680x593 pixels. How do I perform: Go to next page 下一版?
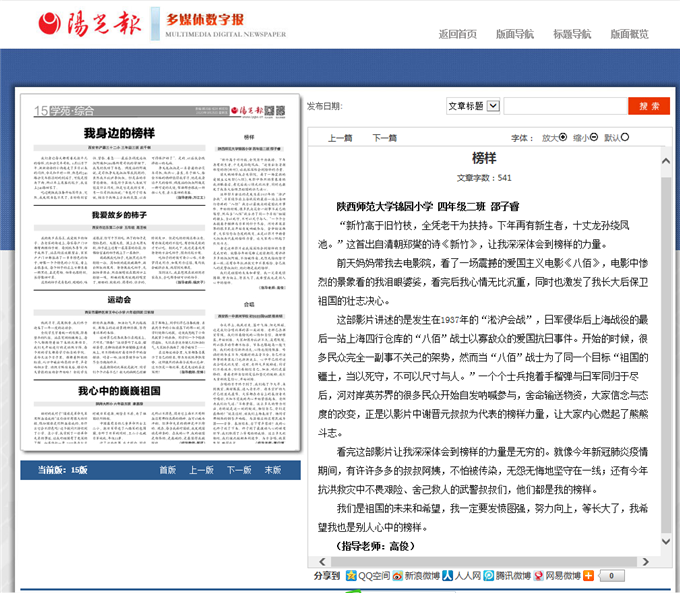click(239, 470)
